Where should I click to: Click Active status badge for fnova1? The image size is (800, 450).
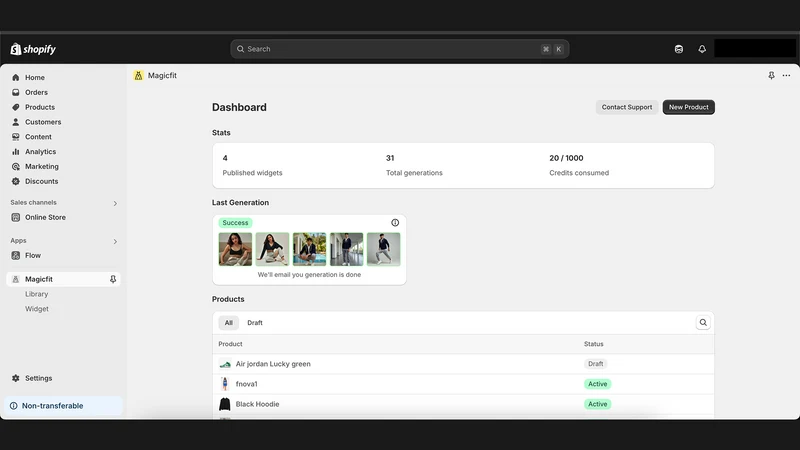(597, 384)
